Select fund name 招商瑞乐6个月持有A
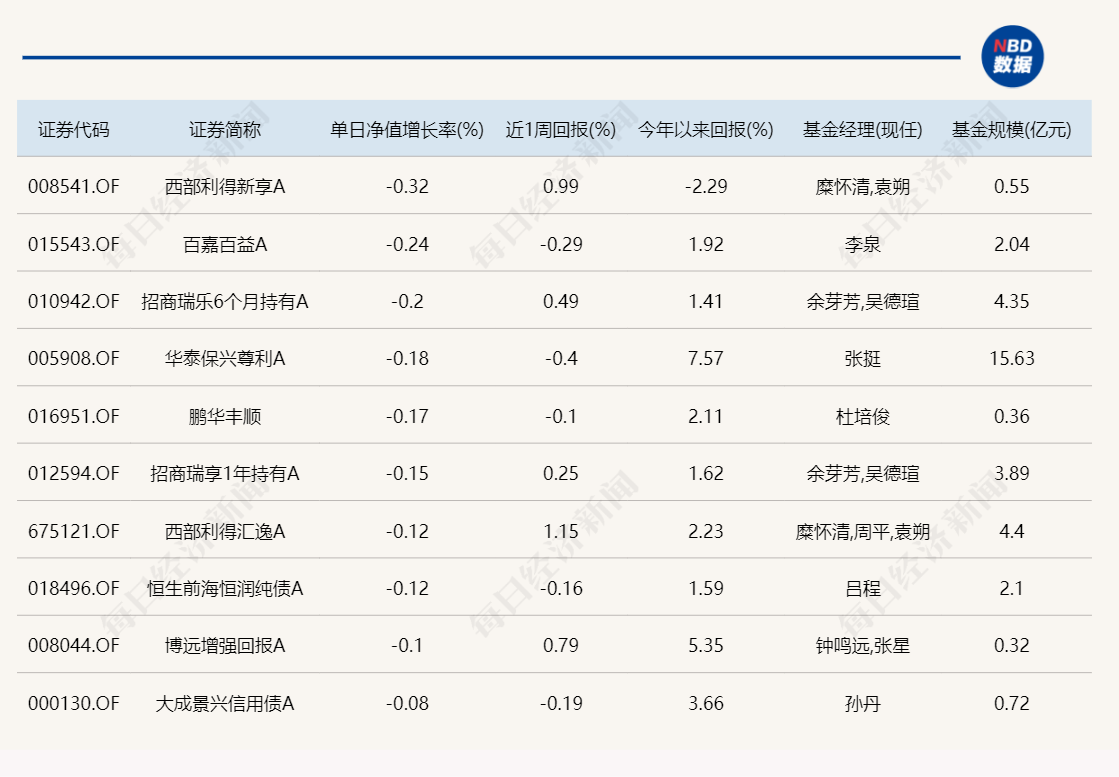This screenshot has width=1119, height=777. [225, 302]
